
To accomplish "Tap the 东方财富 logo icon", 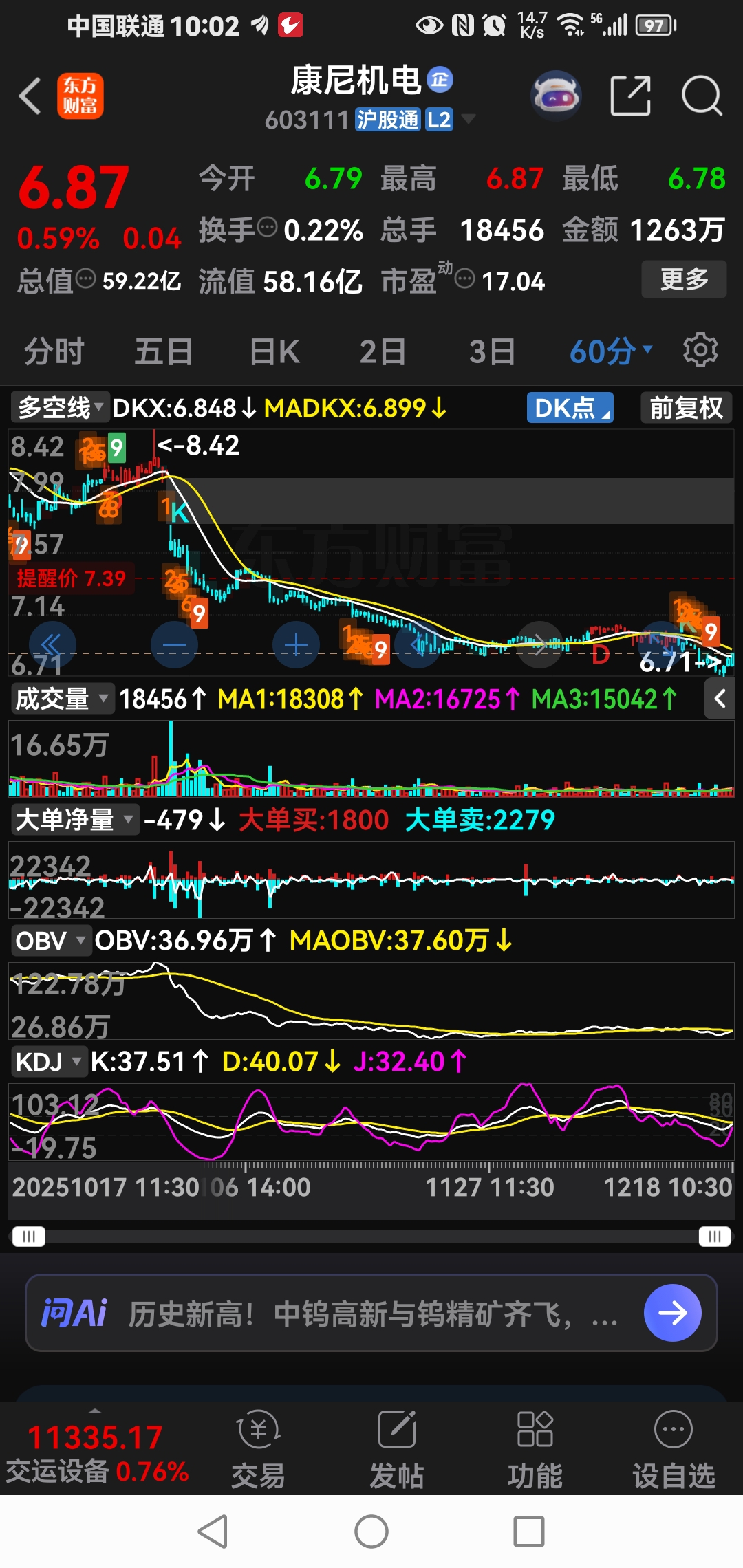I will coord(80,96).
